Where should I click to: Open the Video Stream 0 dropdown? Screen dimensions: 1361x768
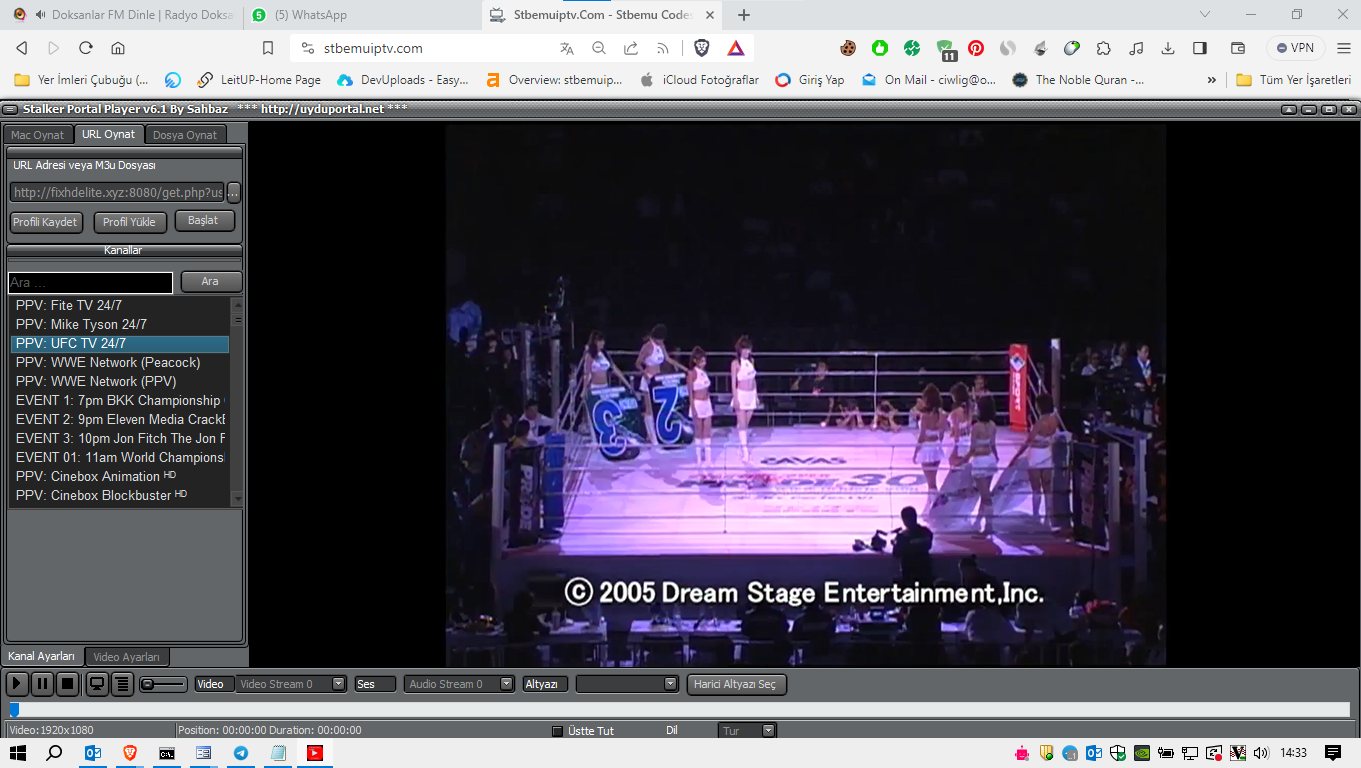(x=291, y=684)
